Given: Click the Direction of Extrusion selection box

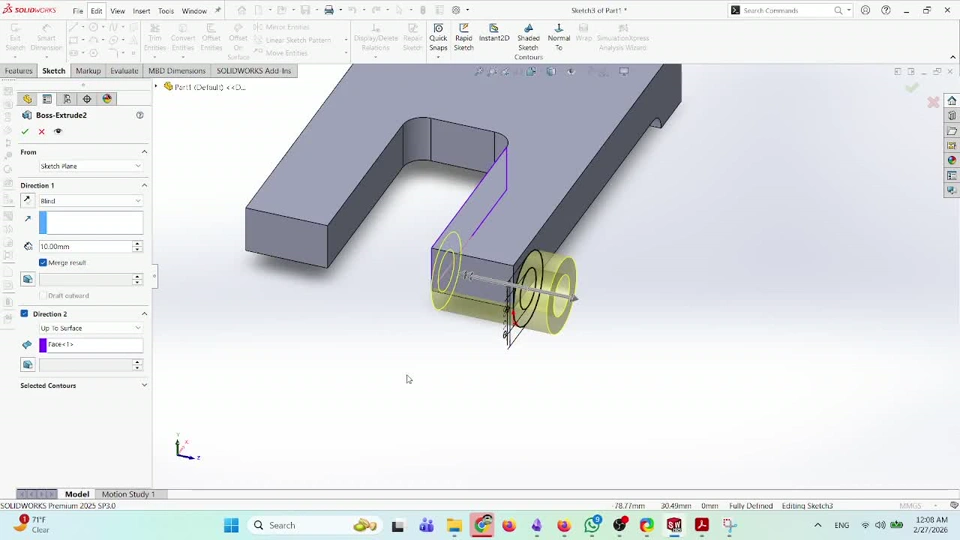Looking at the screenshot, I should (x=91, y=223).
